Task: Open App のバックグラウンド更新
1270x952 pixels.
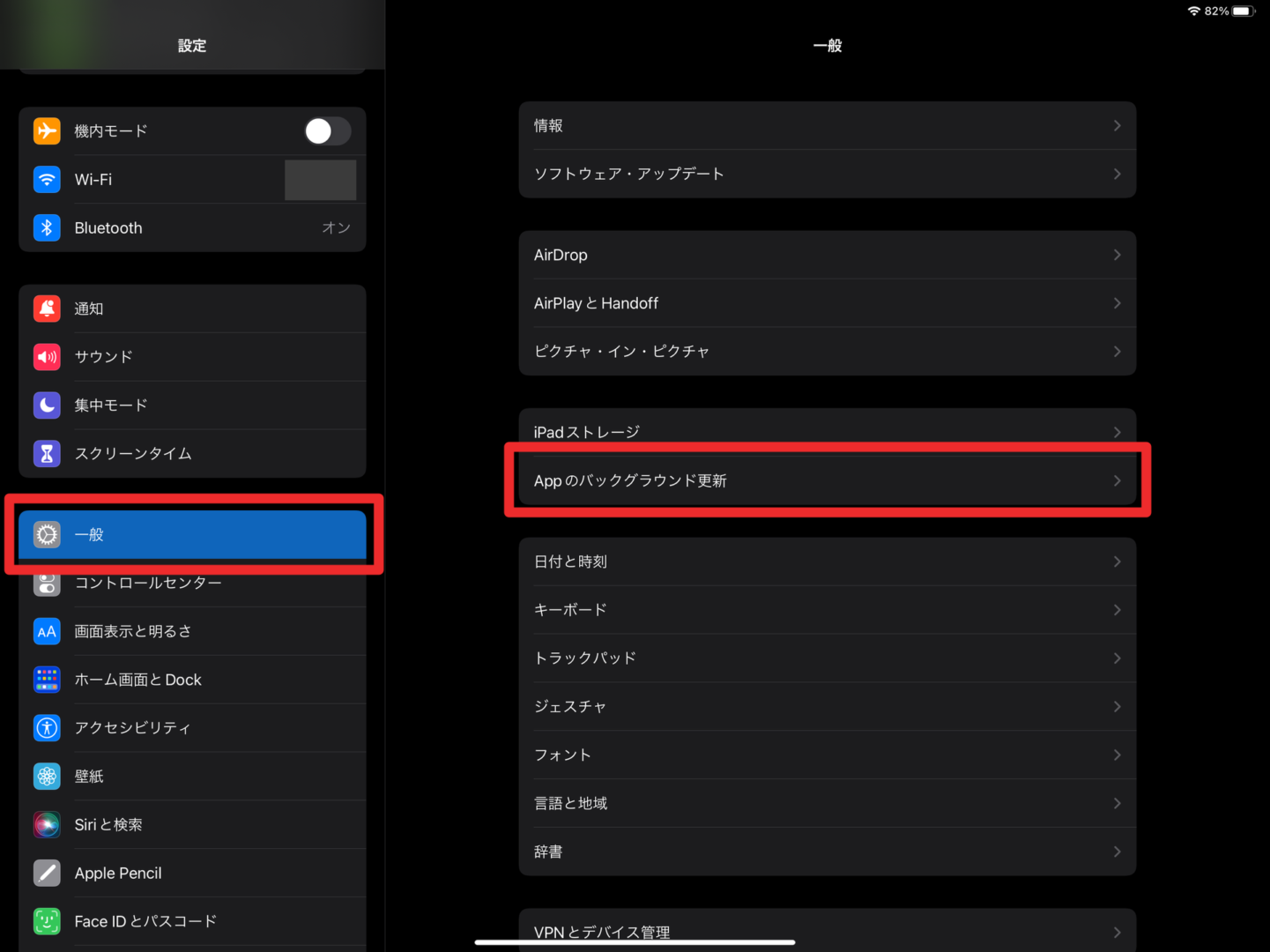Action: [827, 480]
